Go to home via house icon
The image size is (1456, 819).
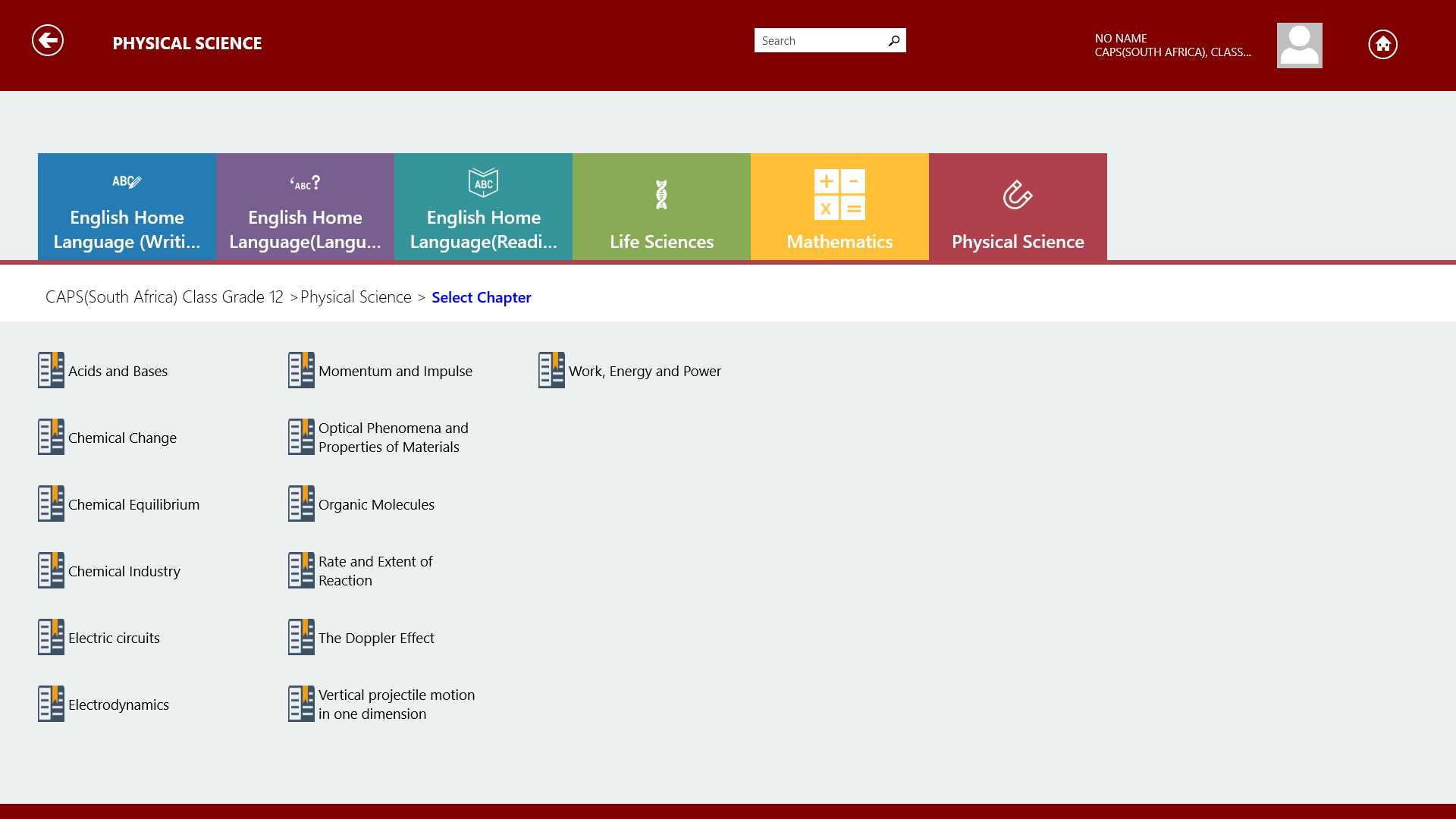[x=1382, y=45]
